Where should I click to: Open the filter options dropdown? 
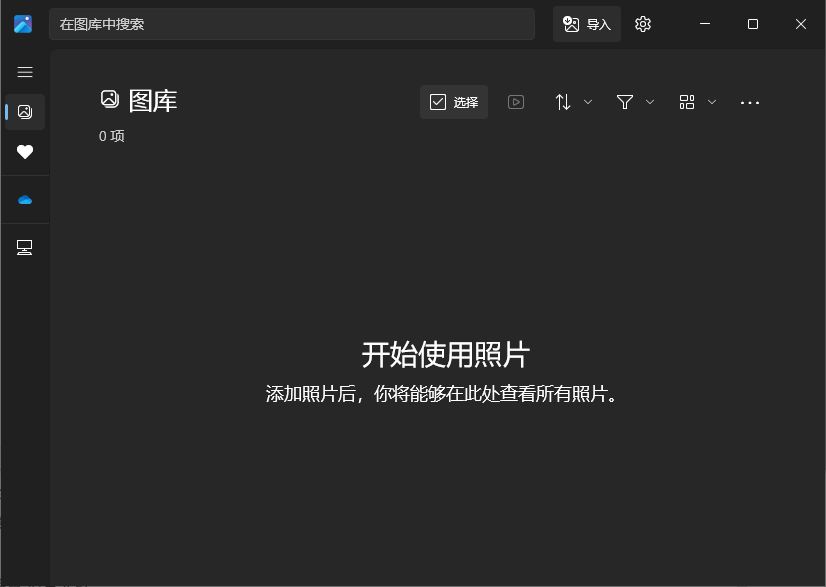[x=650, y=102]
